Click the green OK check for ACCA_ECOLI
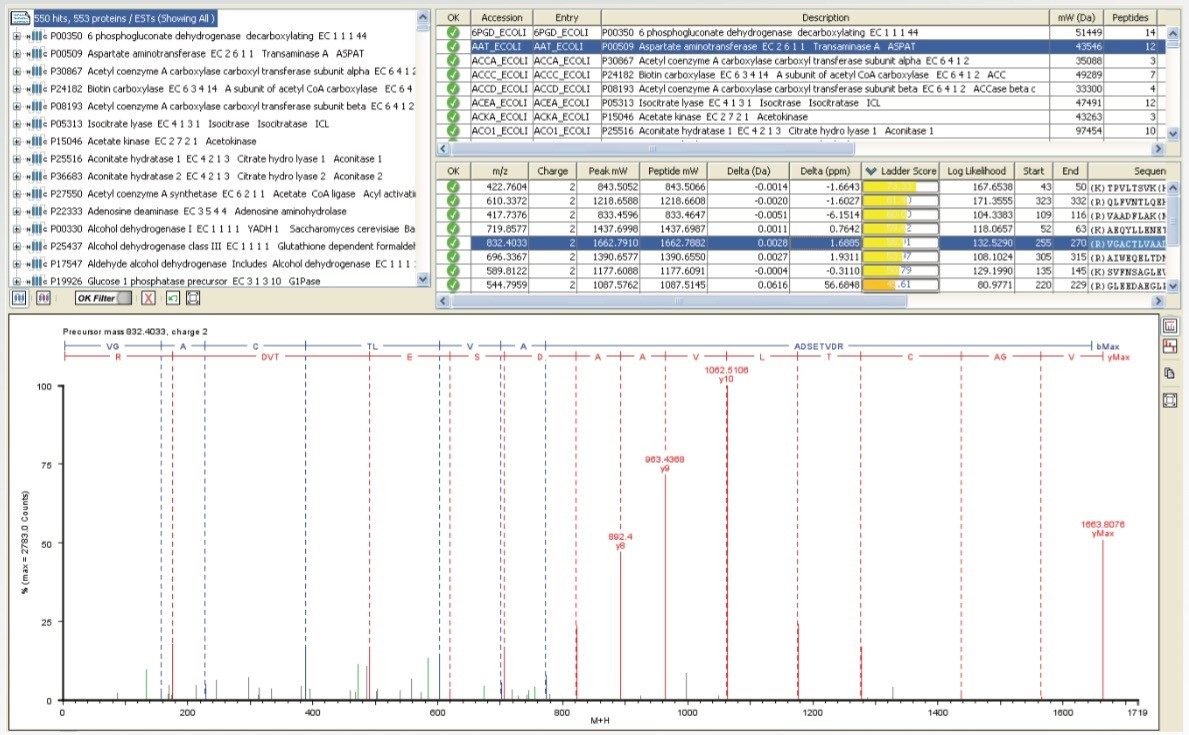 [x=453, y=61]
